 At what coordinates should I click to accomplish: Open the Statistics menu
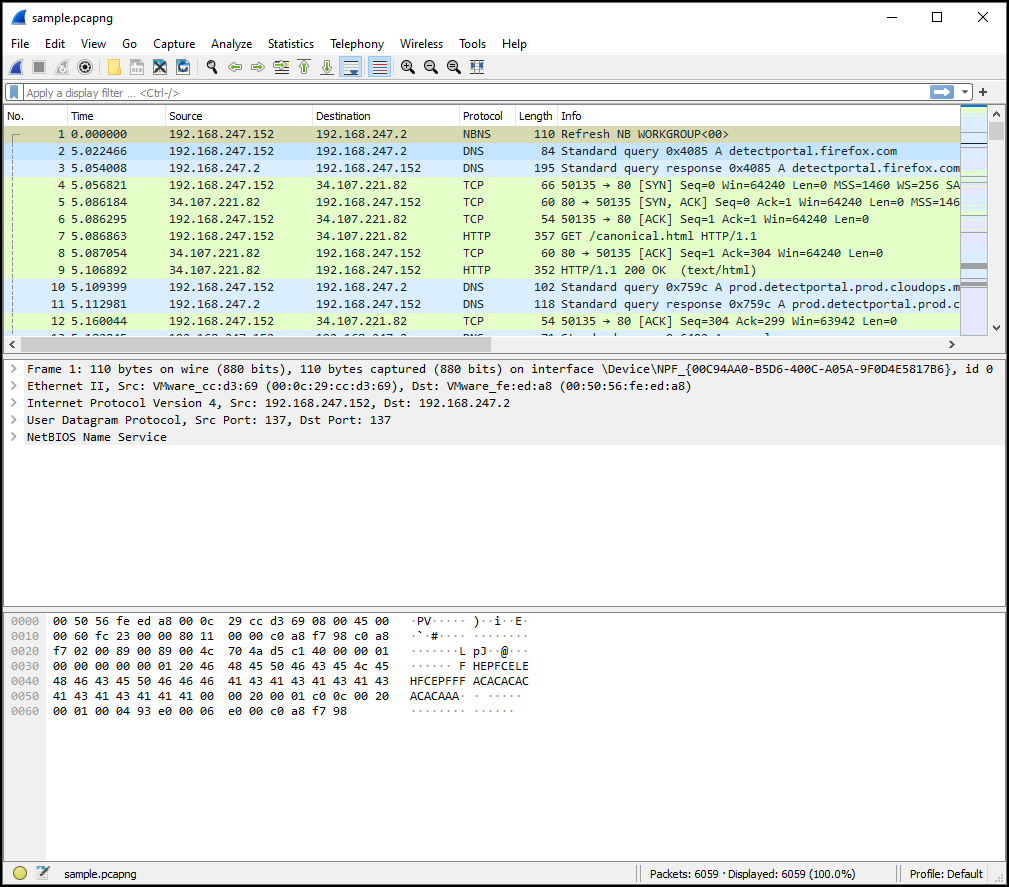[x=290, y=44]
